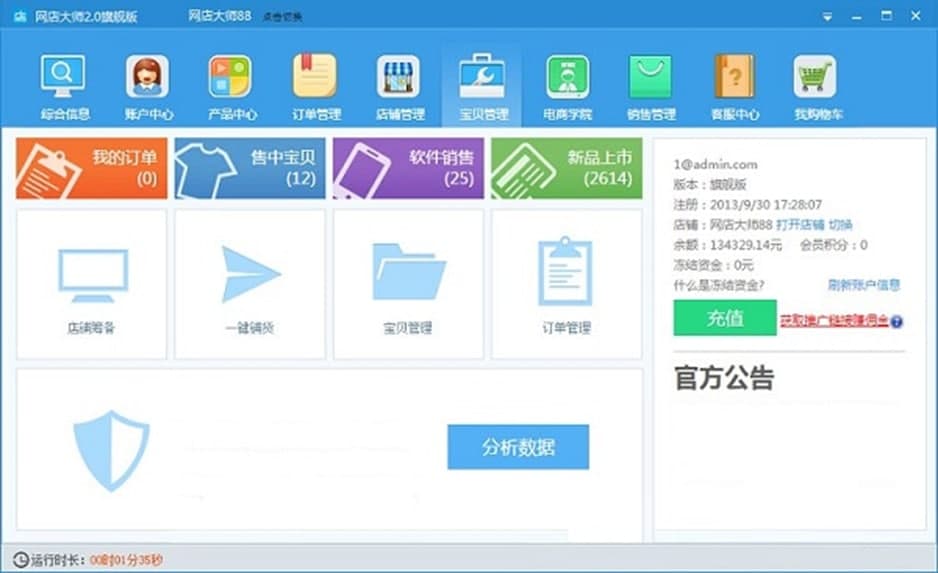Maximize the 网店大师 window
This screenshot has height=573, width=938.
pyautogui.click(x=887, y=16)
